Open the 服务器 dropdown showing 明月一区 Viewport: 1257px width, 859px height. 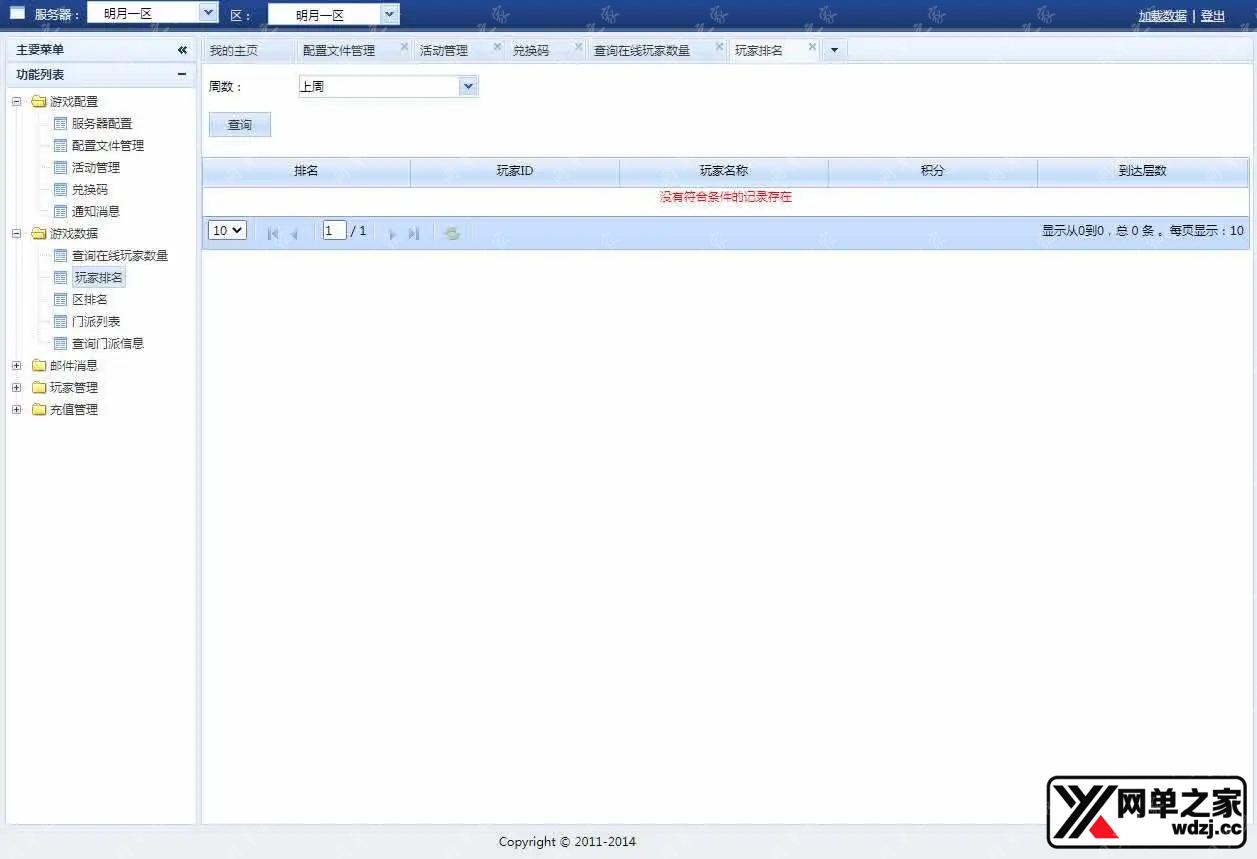pyautogui.click(x=208, y=13)
